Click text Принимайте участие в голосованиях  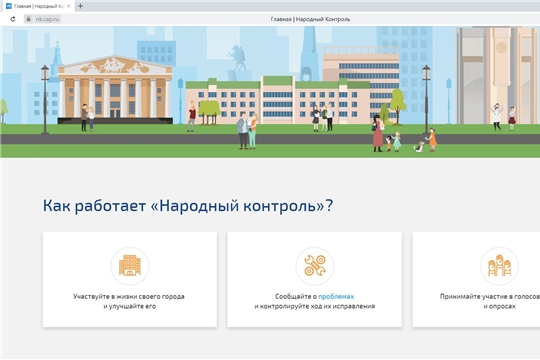click(x=490, y=296)
